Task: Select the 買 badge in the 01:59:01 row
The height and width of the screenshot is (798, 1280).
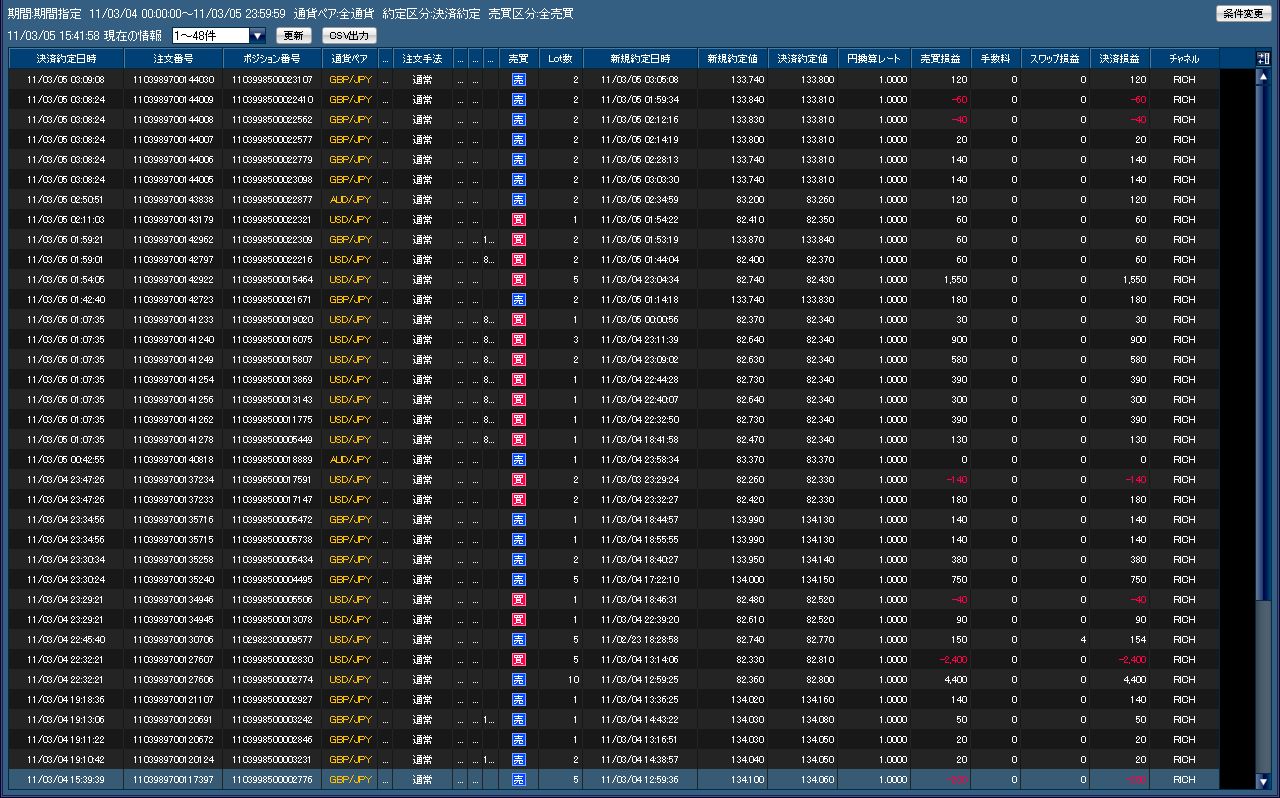Action: click(518, 259)
